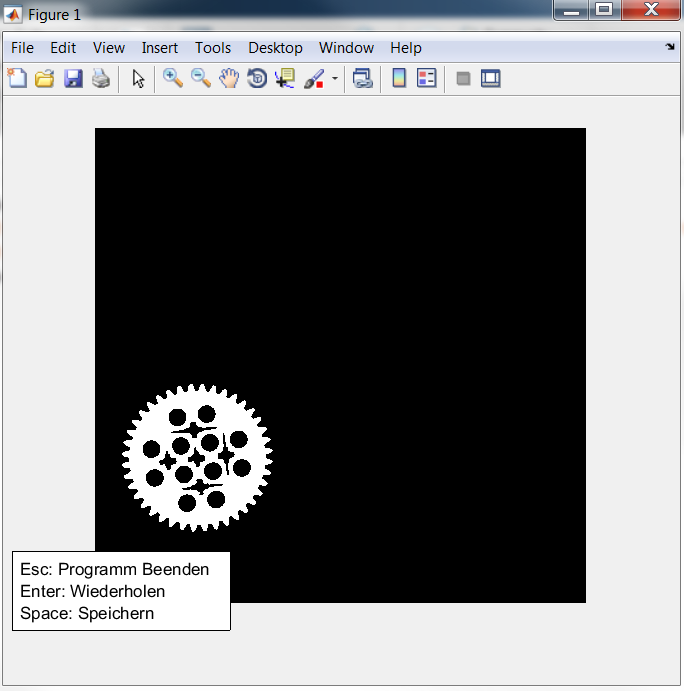Image resolution: width=684 pixels, height=691 pixels.
Task: Hide plot tools toolbar button
Action: tap(463, 78)
